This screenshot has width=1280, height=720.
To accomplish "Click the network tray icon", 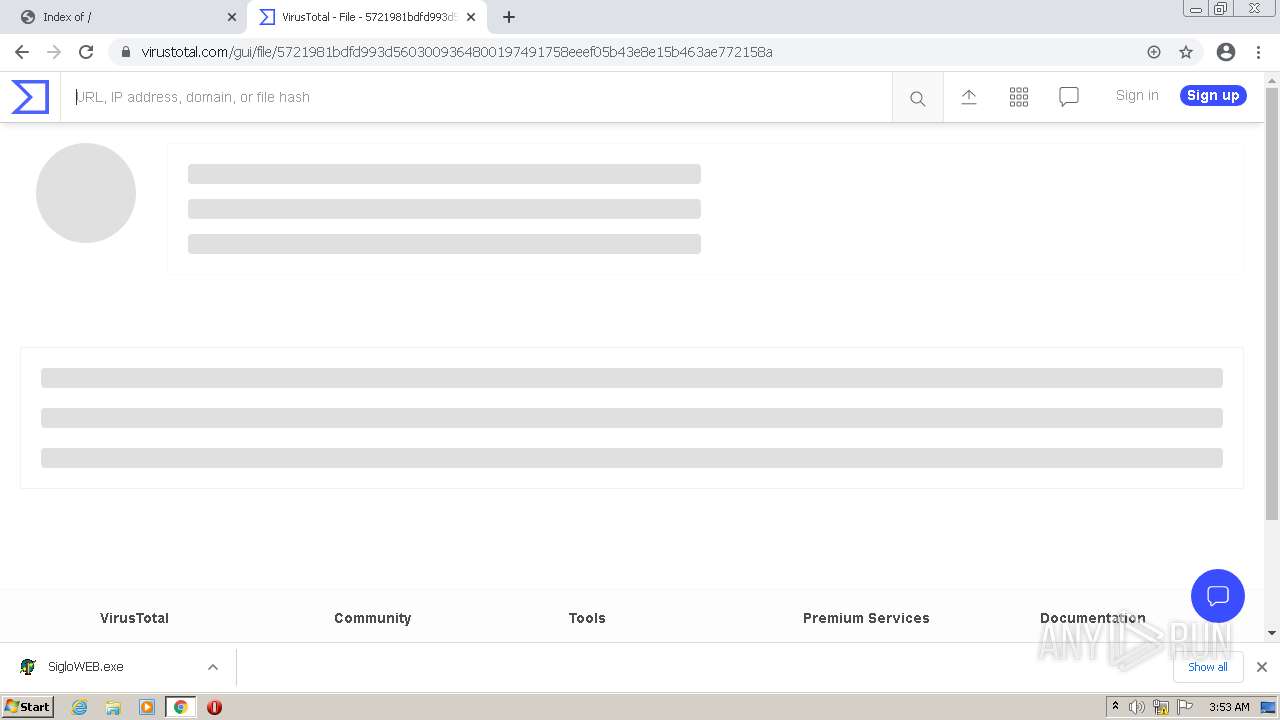I will [x=1161, y=707].
